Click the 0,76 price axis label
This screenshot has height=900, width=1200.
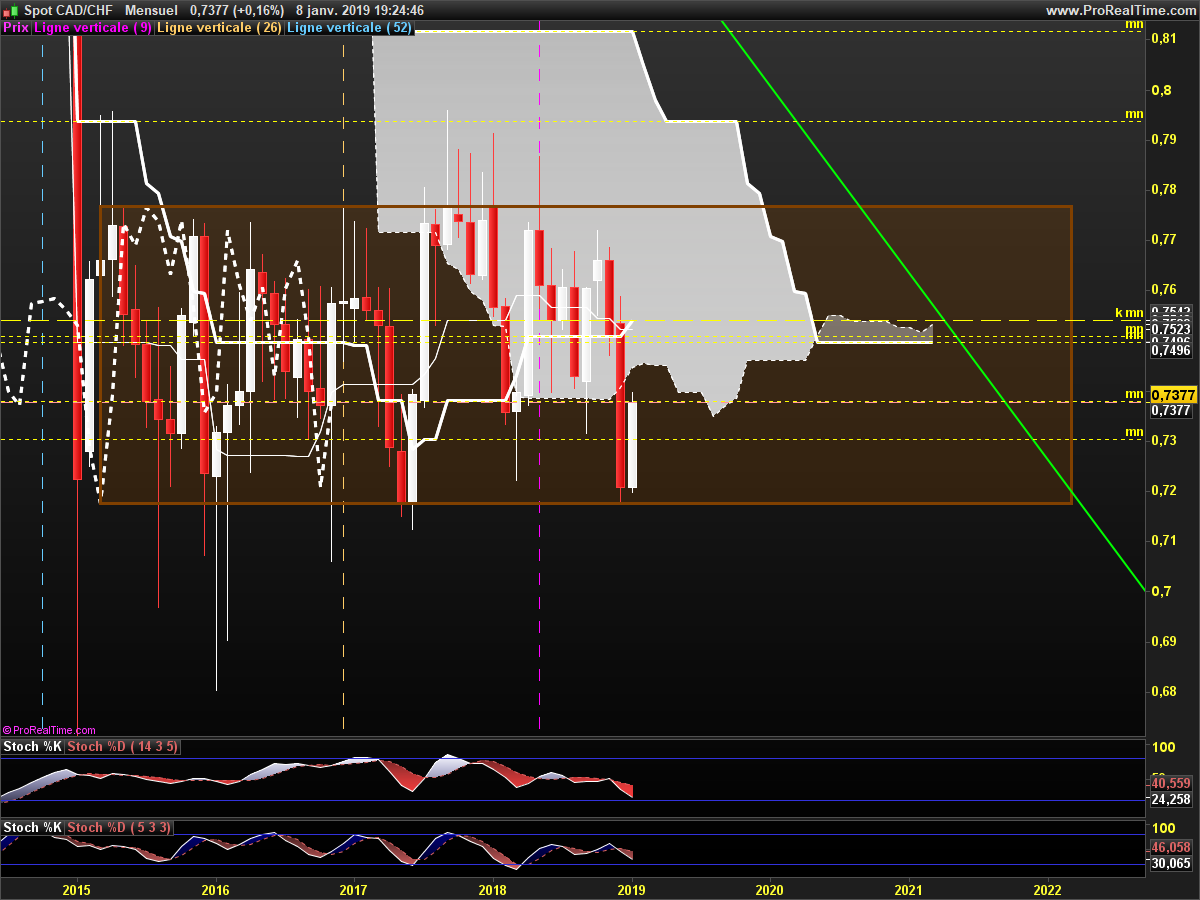(x=1163, y=289)
